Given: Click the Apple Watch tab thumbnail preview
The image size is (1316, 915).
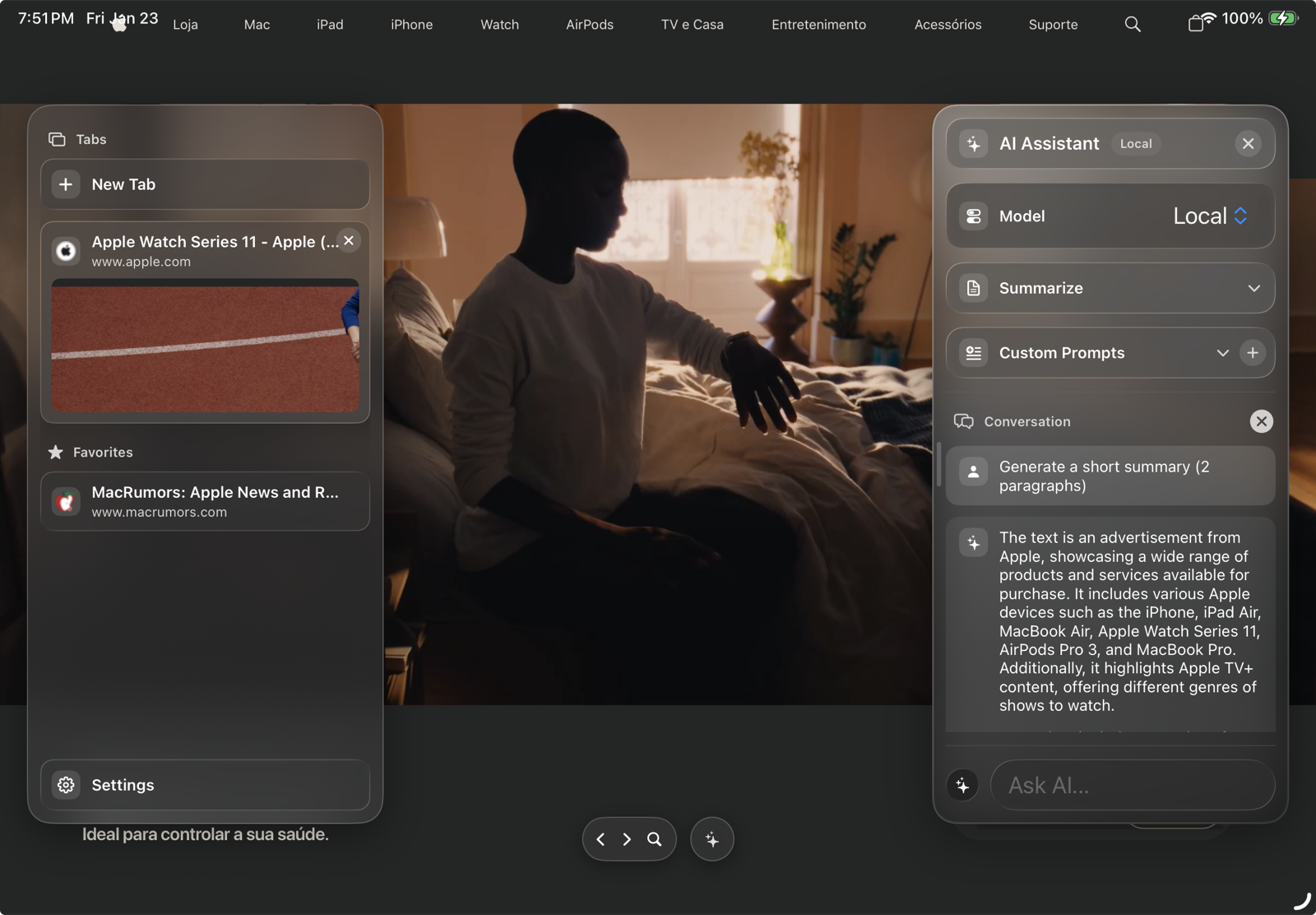Looking at the screenshot, I should click(x=206, y=346).
